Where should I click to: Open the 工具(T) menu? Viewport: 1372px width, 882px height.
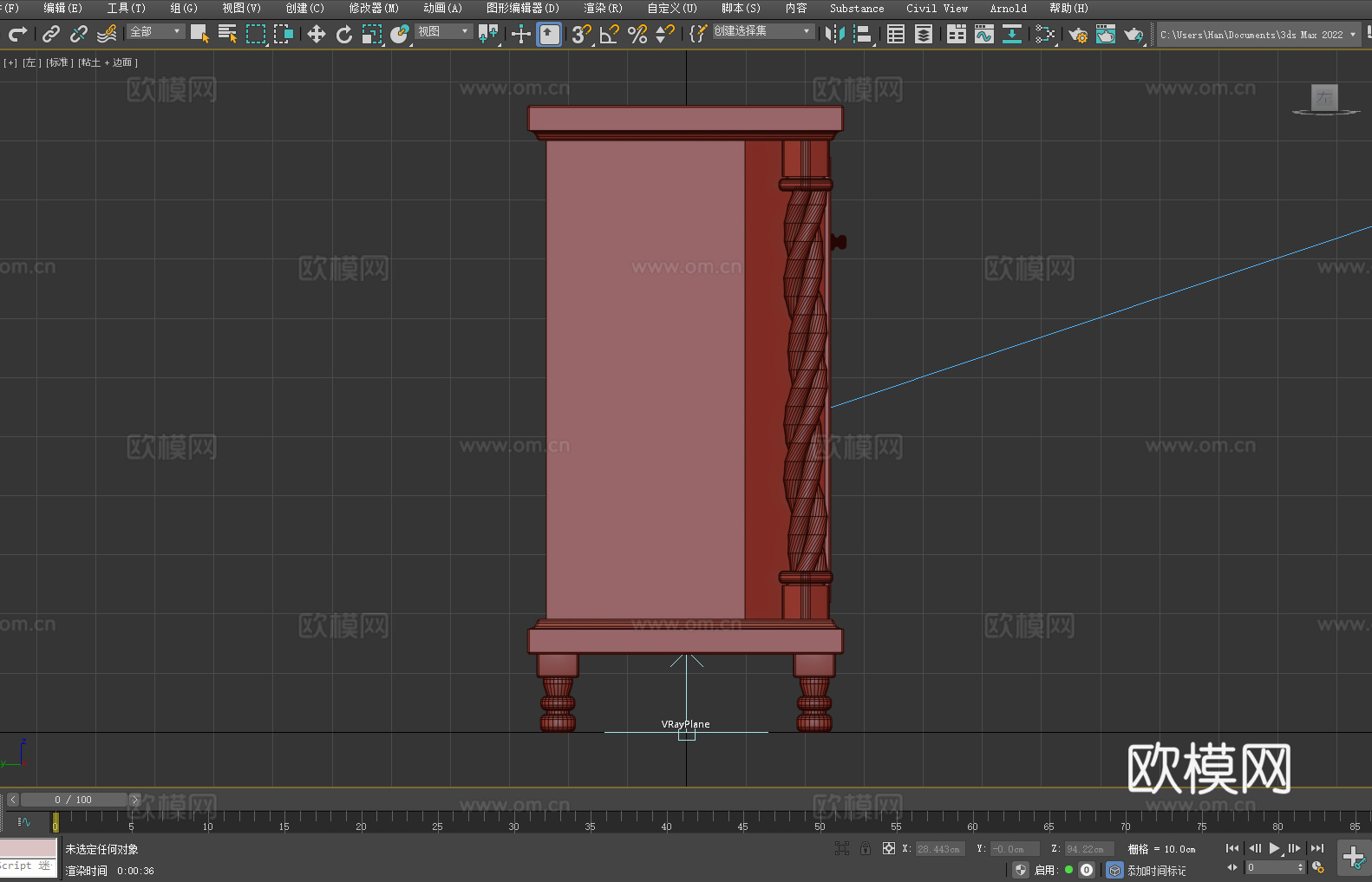[126, 8]
